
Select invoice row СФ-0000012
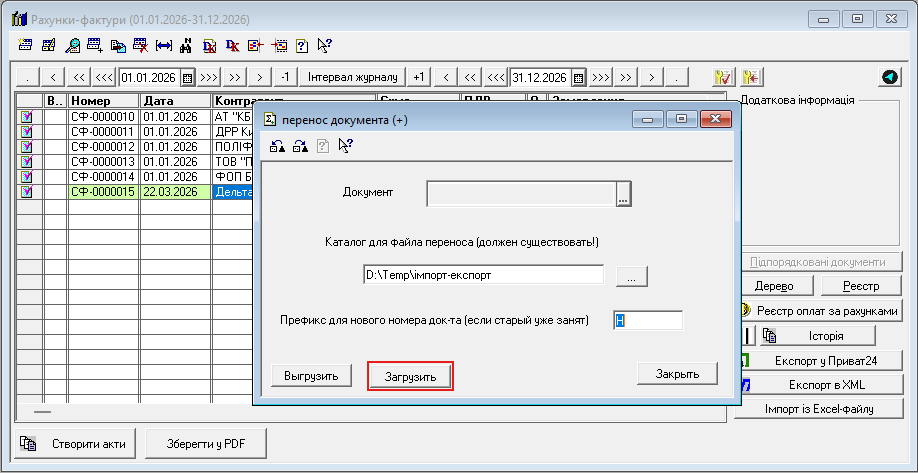pos(103,146)
